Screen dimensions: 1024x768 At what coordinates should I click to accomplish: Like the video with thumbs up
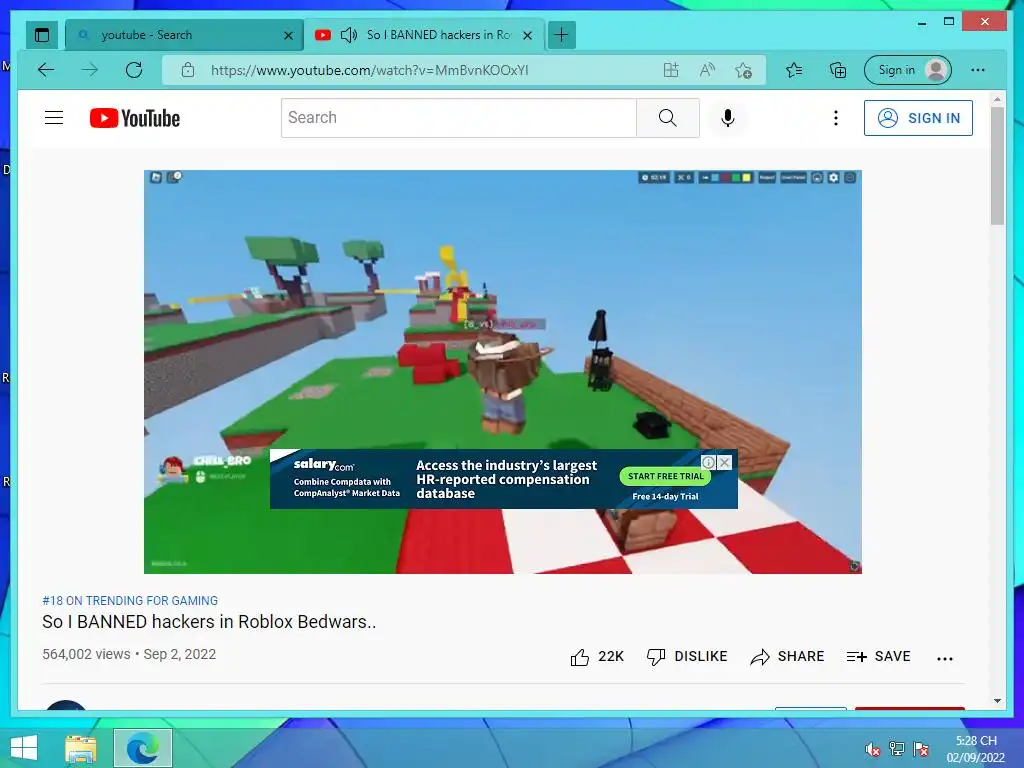tap(597, 656)
